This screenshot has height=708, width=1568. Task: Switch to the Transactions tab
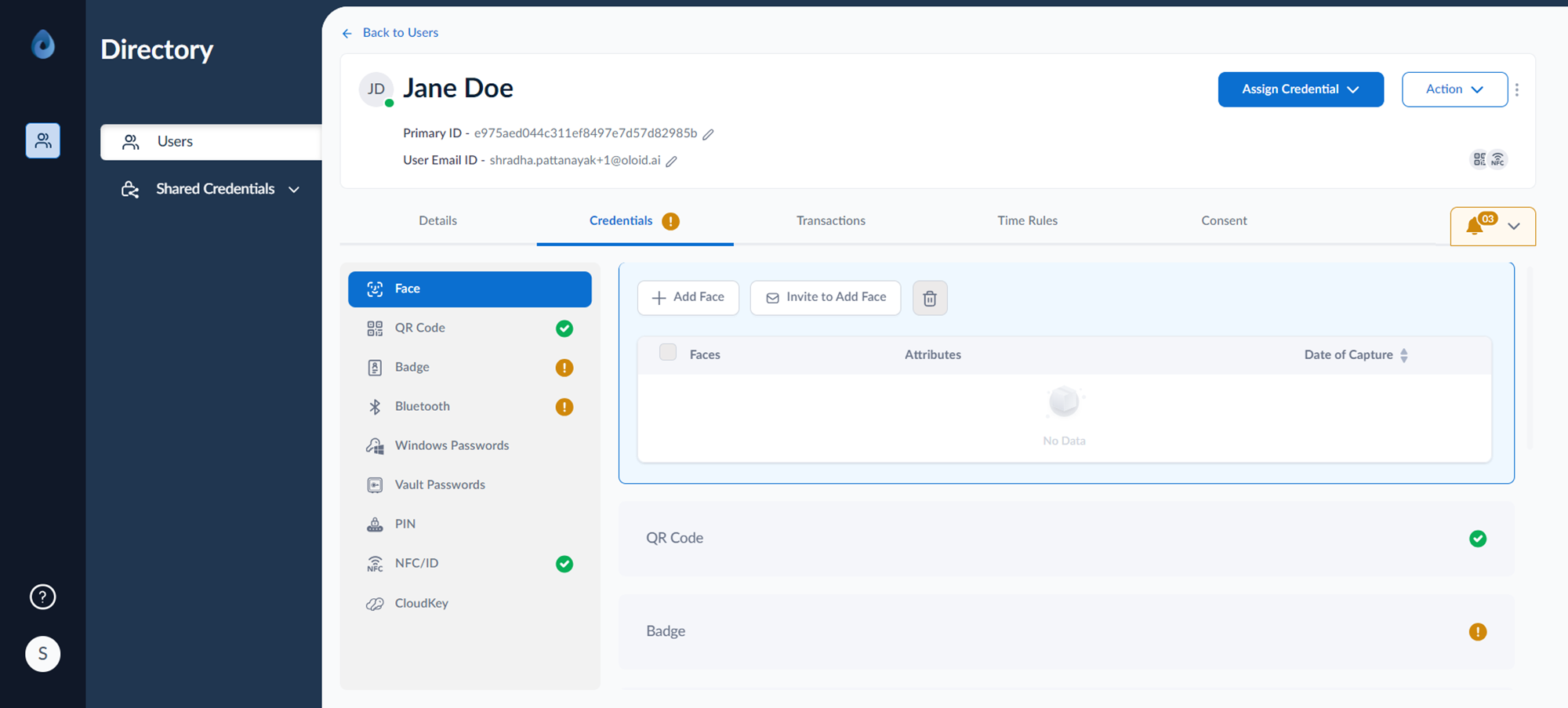[x=831, y=221]
